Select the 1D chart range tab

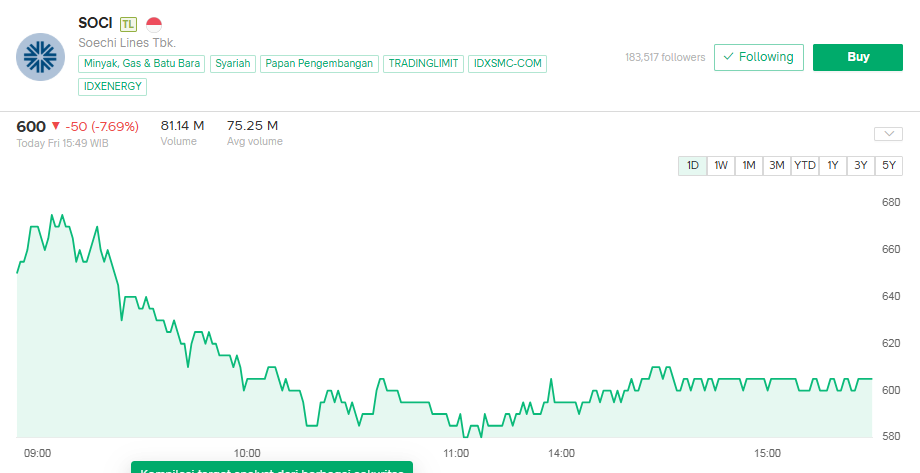coord(692,166)
